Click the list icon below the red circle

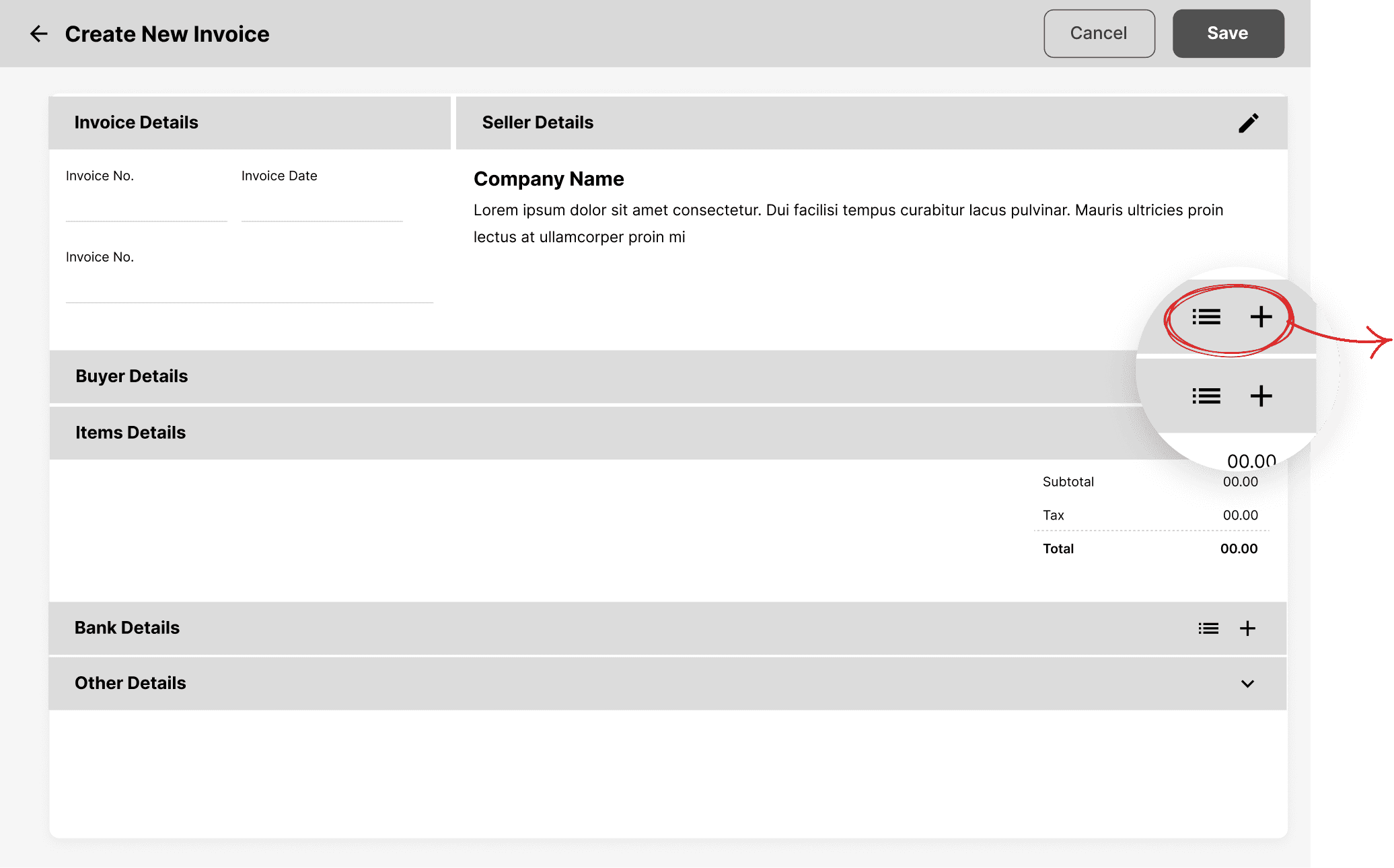coord(1206,396)
